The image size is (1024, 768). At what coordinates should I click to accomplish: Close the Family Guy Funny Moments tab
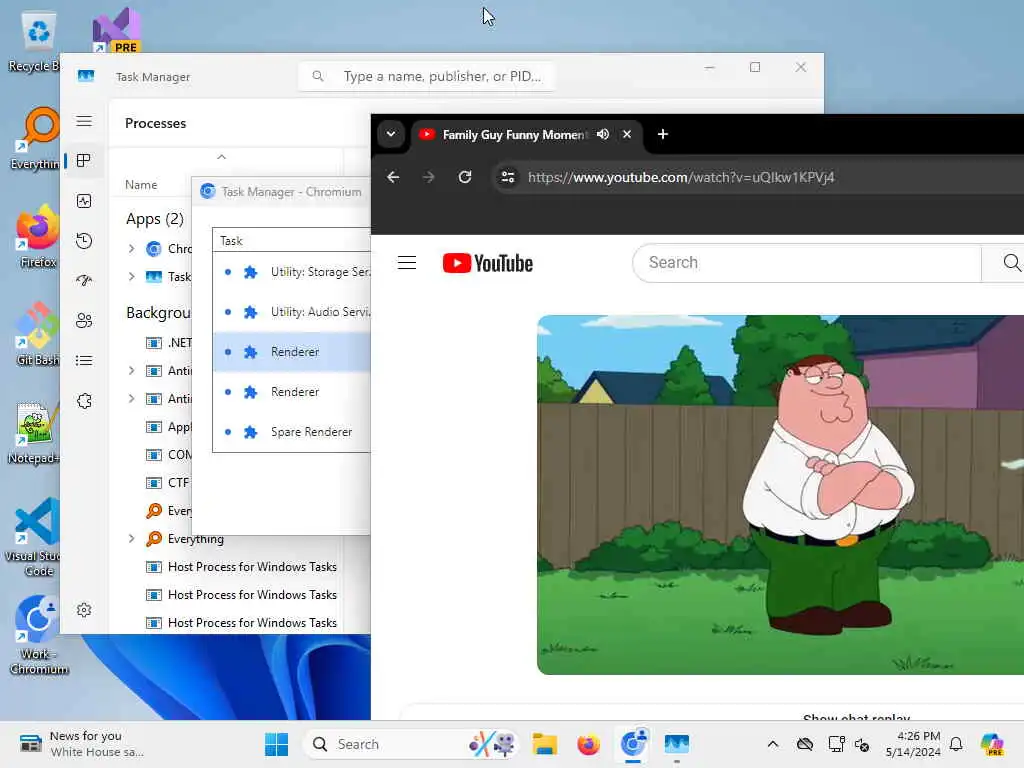tap(627, 134)
